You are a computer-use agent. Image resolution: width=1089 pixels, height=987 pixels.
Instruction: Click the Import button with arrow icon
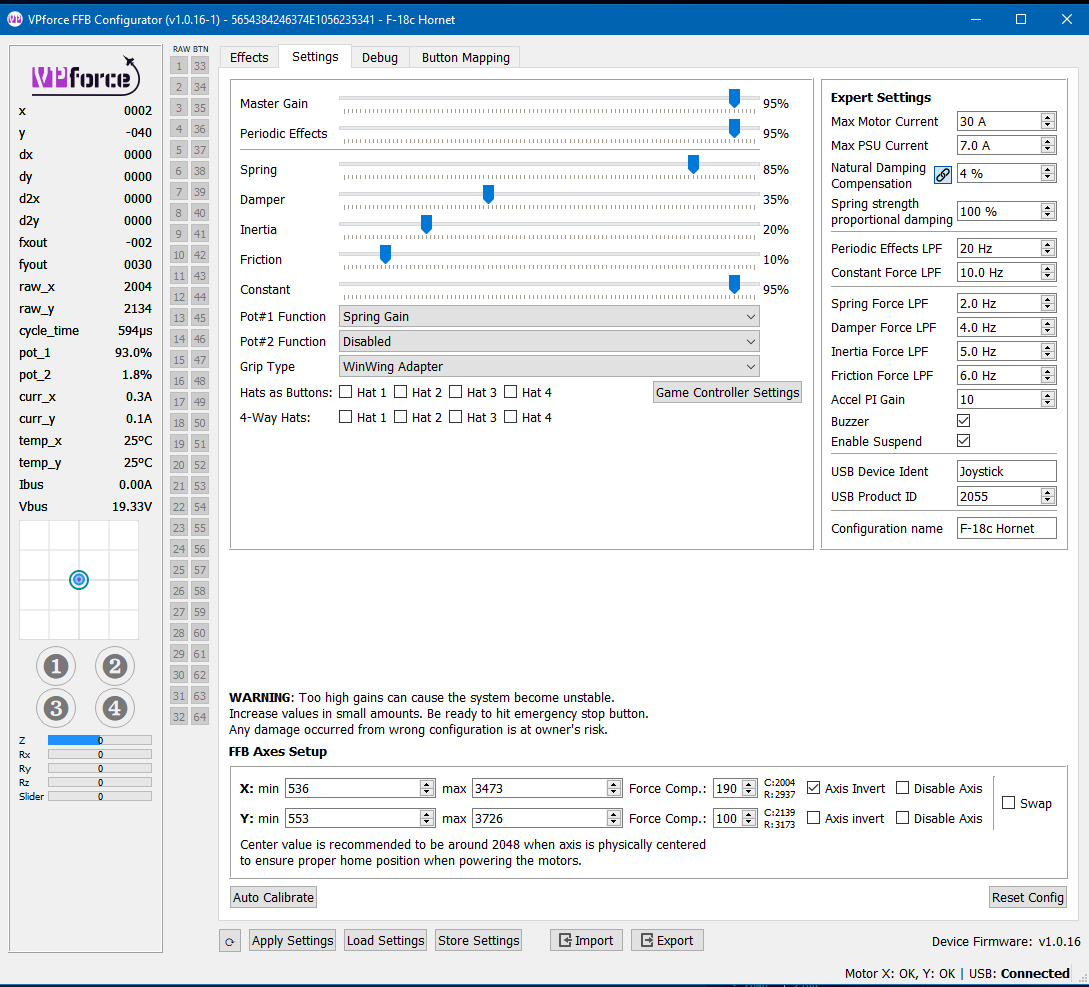[586, 941]
